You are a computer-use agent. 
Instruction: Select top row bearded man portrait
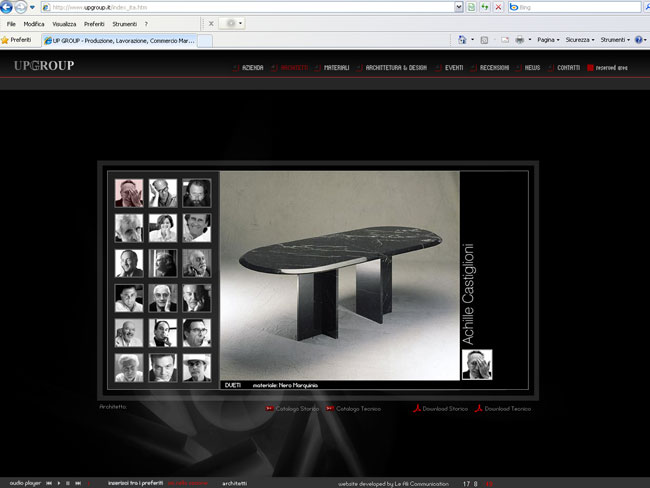point(196,193)
